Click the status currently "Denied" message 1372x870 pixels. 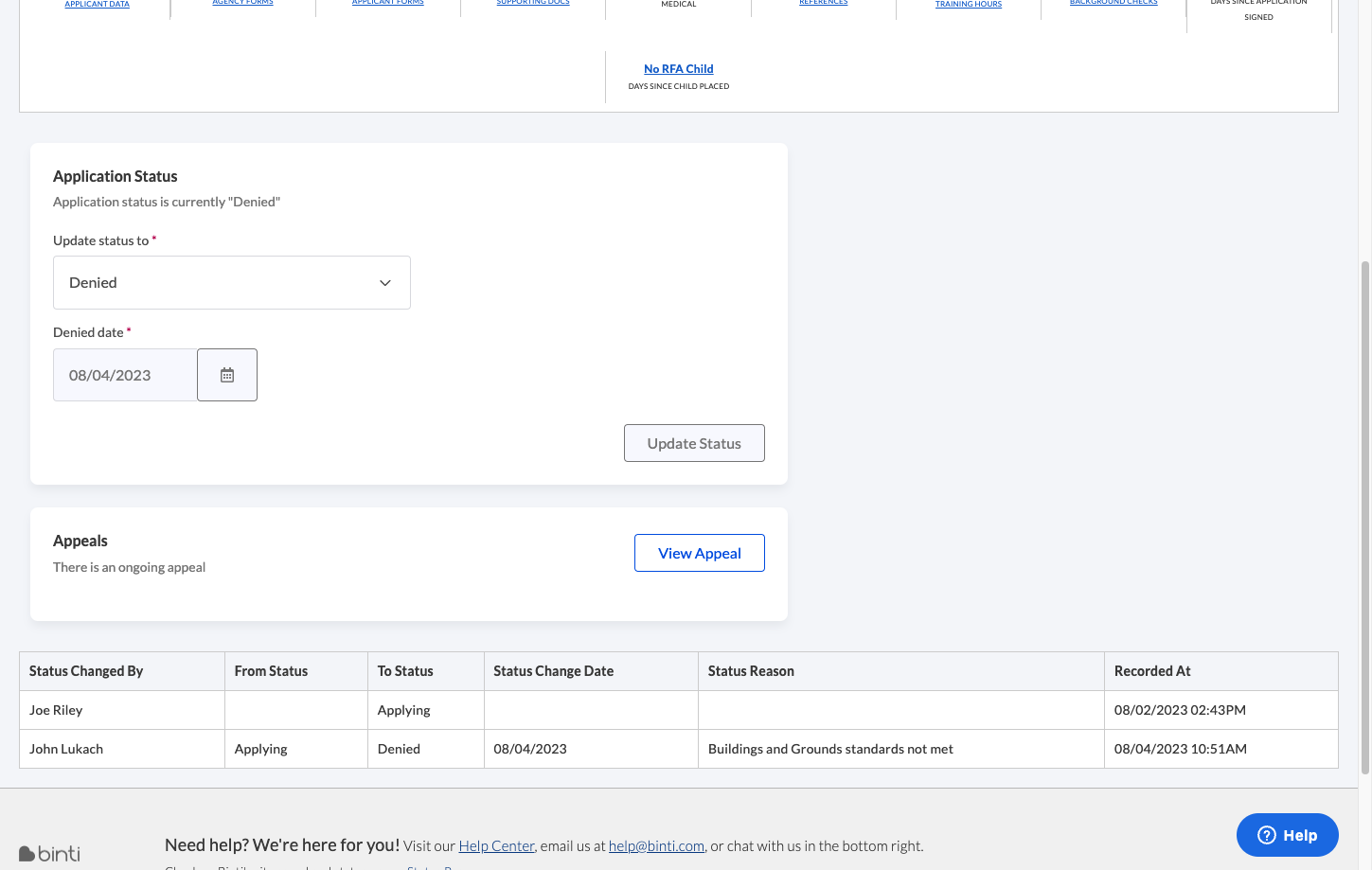coord(167,202)
